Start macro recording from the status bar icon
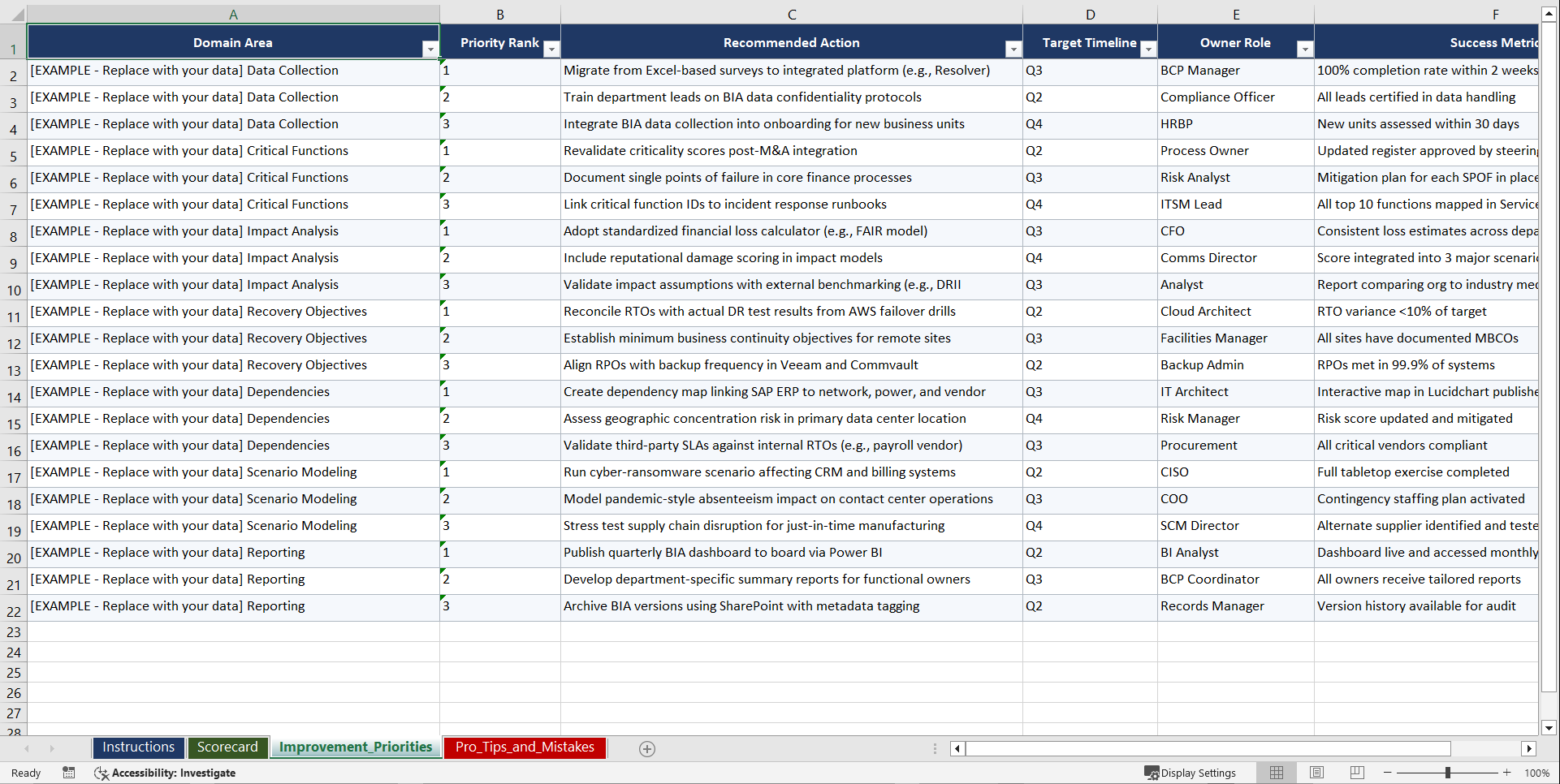The height and width of the screenshot is (784, 1560). pyautogui.click(x=69, y=773)
